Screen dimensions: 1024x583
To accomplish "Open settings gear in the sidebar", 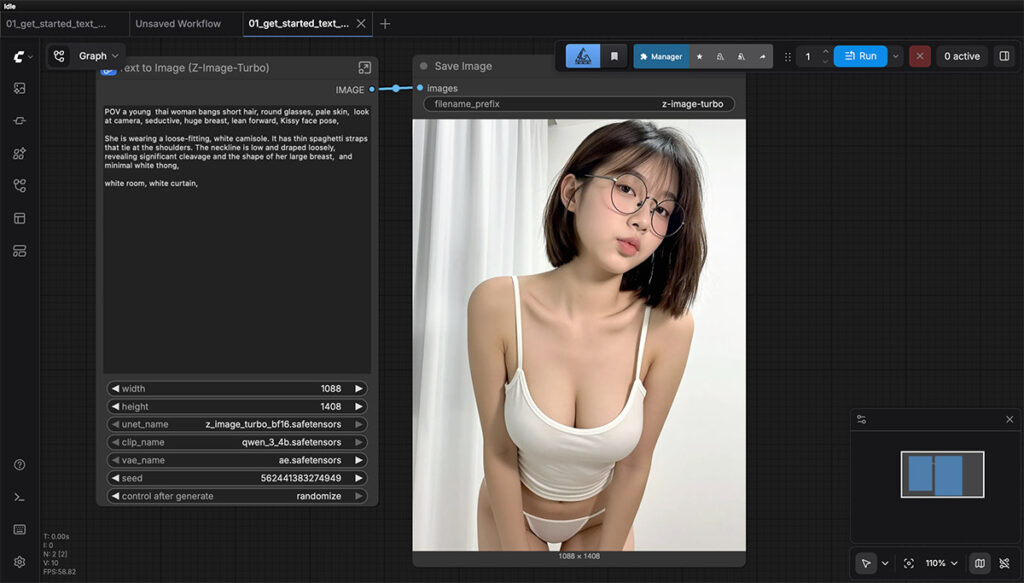I will click(20, 562).
